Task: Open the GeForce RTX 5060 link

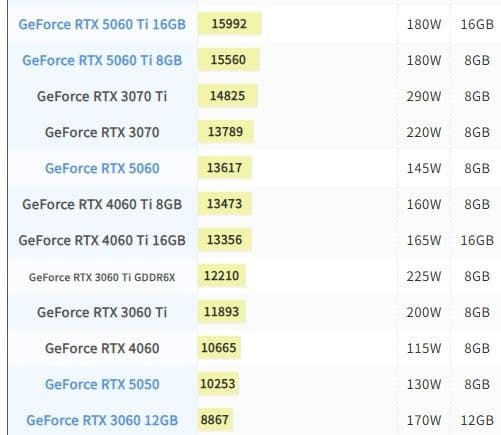Action: pyautogui.click(x=102, y=168)
